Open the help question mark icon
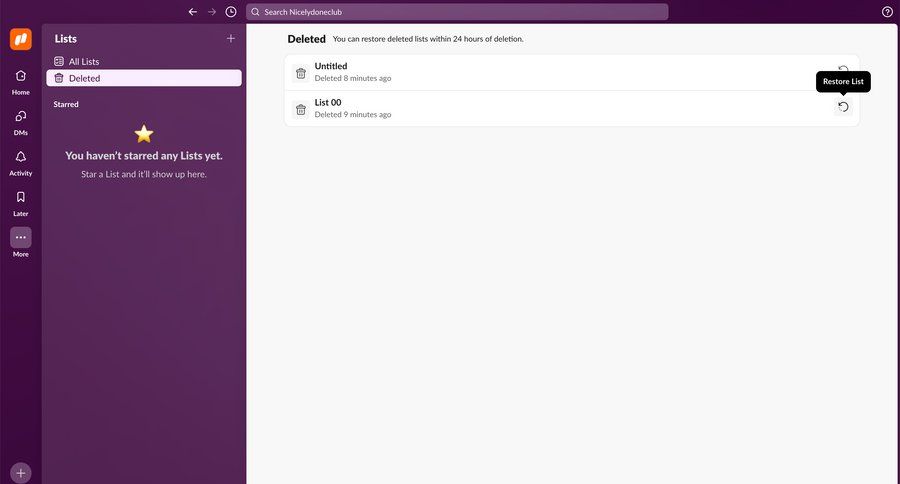 pos(887,12)
